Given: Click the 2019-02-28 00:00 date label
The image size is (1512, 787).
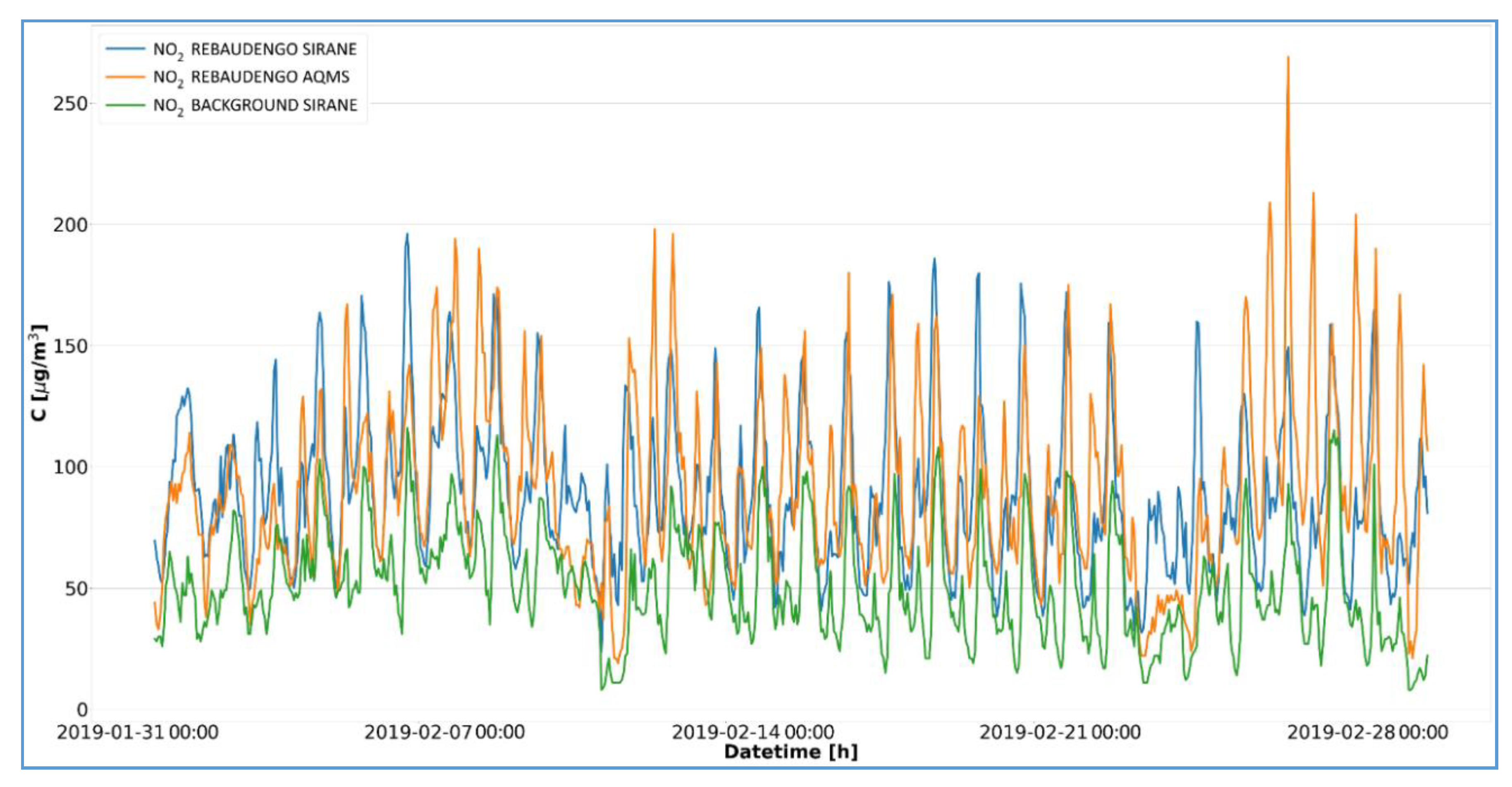Looking at the screenshot, I should pyautogui.click(x=1368, y=732).
